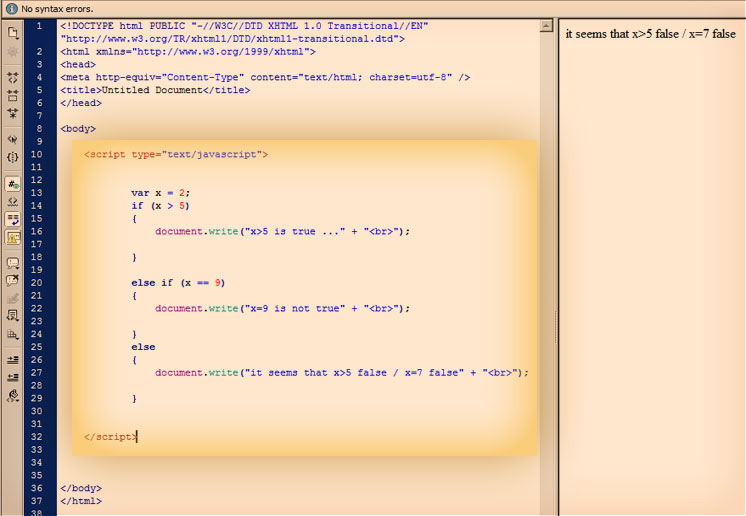746x516 pixels.
Task: Click the splitter handle between code and preview
Action: tap(556, 327)
